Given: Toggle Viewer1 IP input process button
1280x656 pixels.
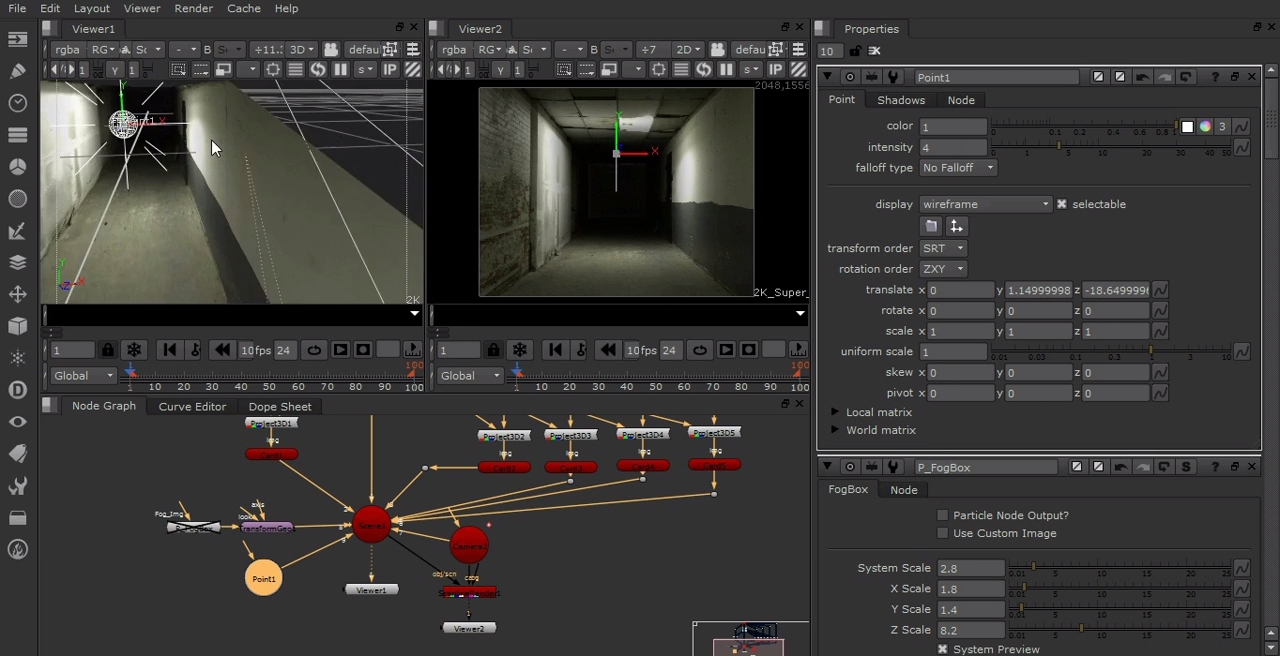Looking at the screenshot, I should [x=390, y=69].
